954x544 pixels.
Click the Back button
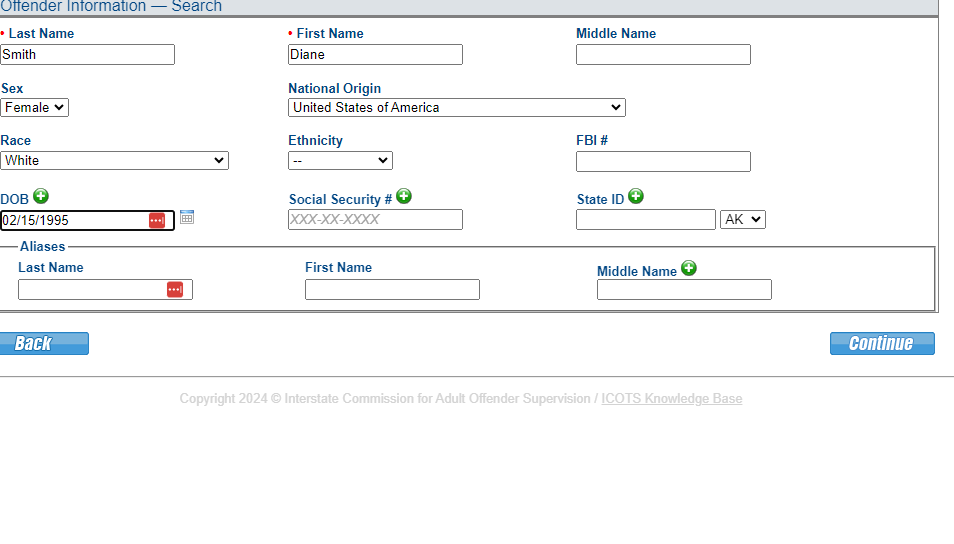[44, 344]
